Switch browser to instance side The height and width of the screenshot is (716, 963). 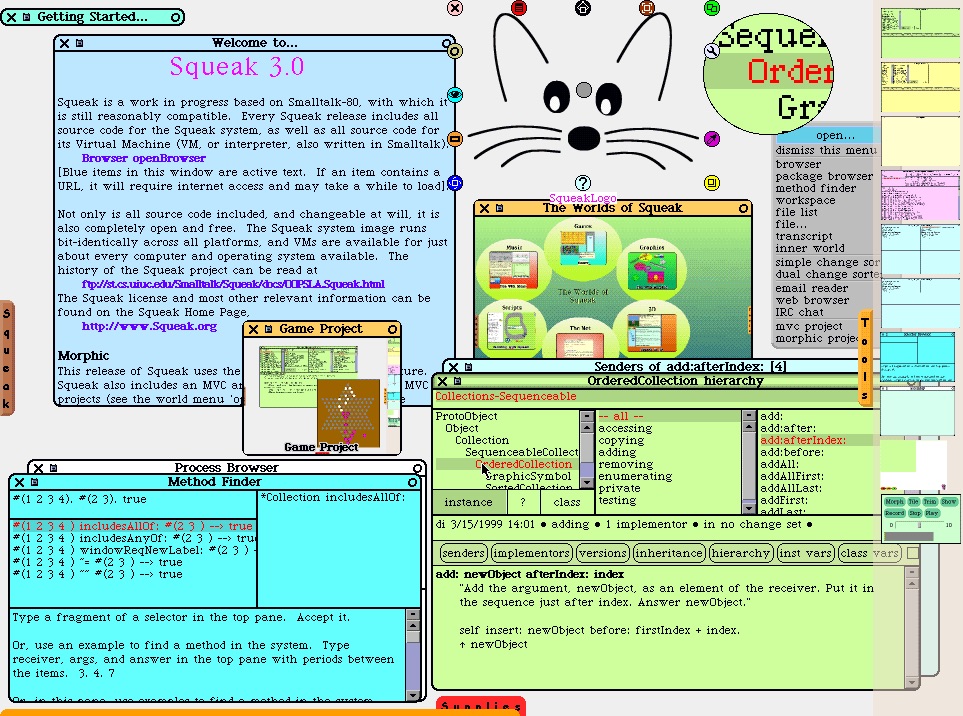467,502
